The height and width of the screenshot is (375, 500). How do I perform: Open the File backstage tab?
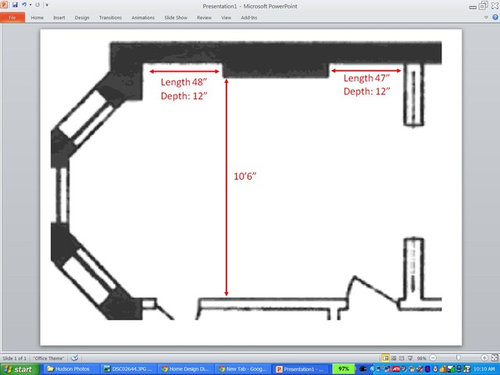pos(12,17)
